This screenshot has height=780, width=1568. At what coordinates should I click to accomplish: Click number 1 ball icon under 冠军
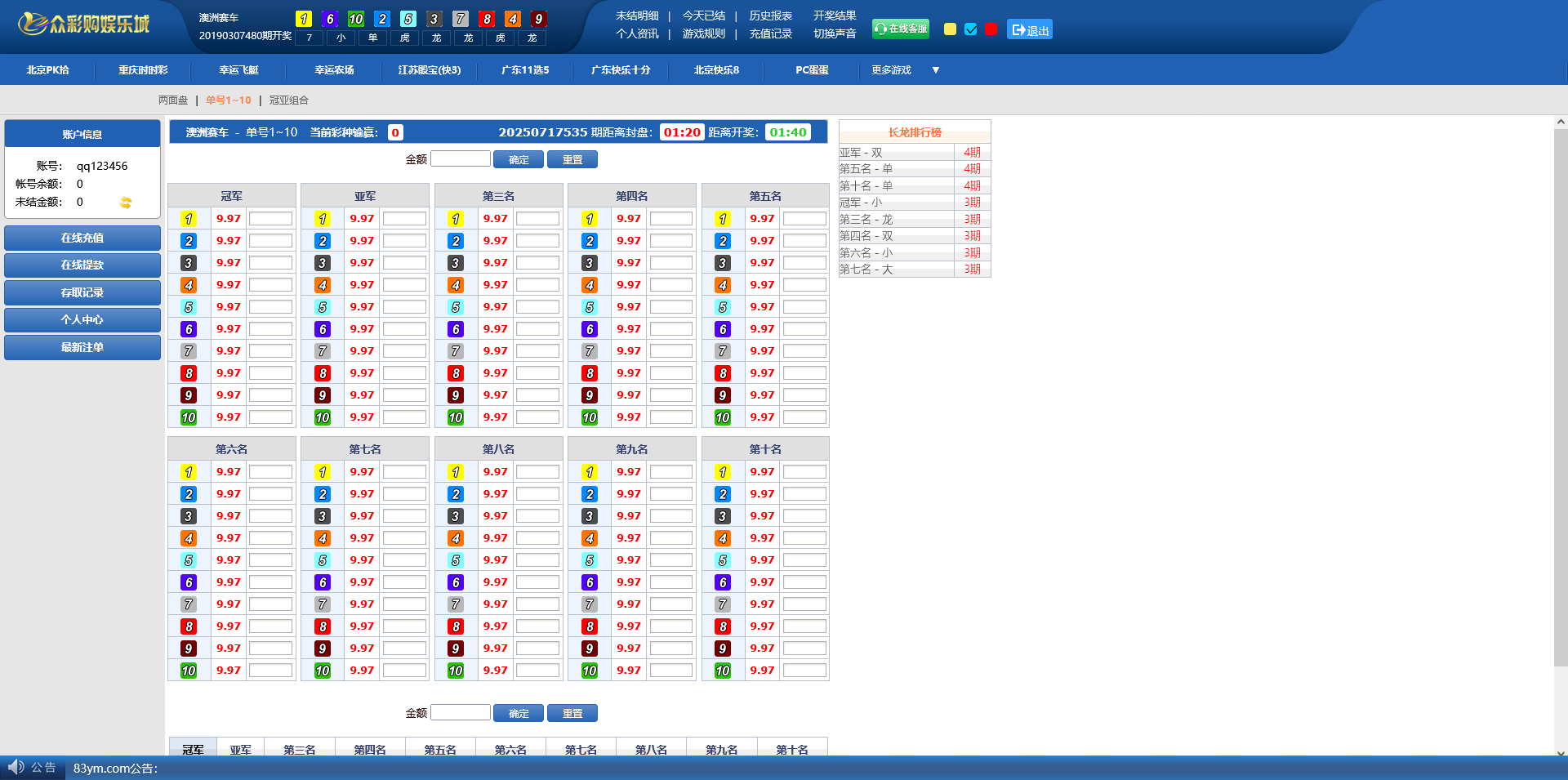pos(189,219)
